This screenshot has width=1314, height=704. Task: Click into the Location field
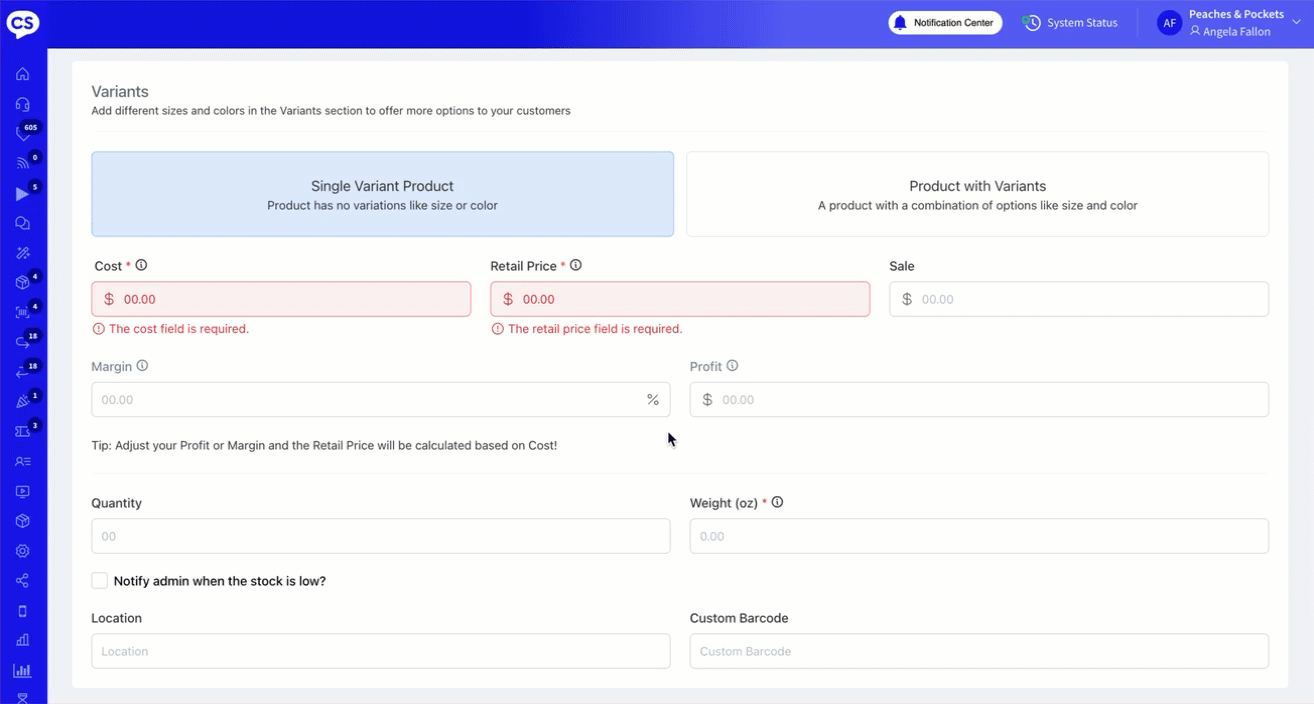point(380,651)
